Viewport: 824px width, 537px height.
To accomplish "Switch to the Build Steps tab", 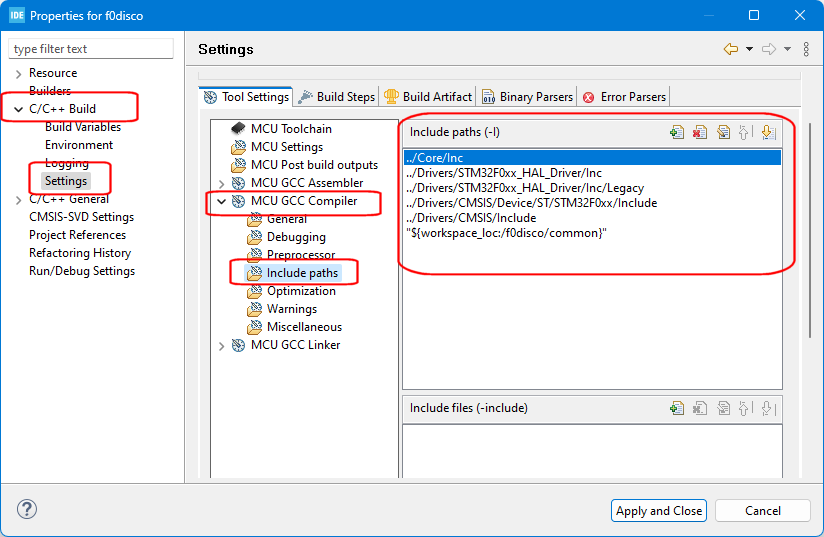I will point(336,97).
